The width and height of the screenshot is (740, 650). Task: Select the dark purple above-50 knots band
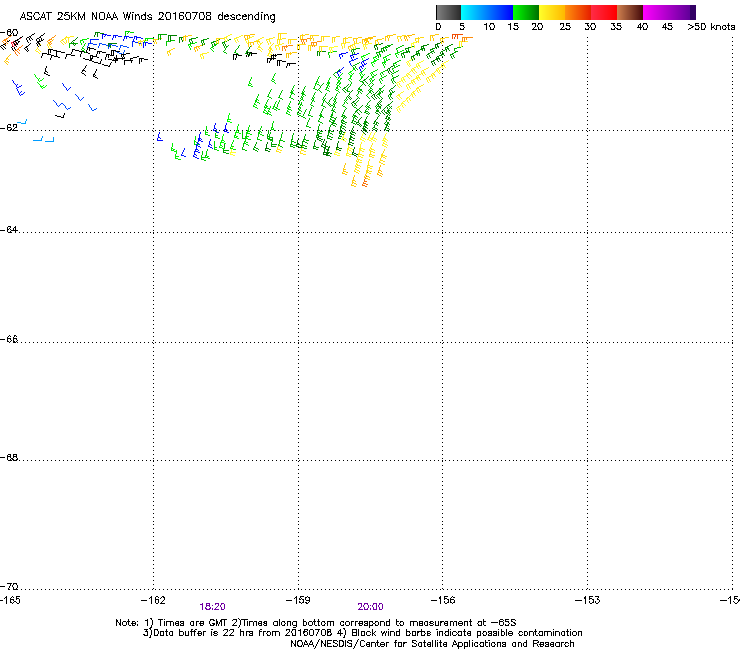pyautogui.click(x=693, y=12)
